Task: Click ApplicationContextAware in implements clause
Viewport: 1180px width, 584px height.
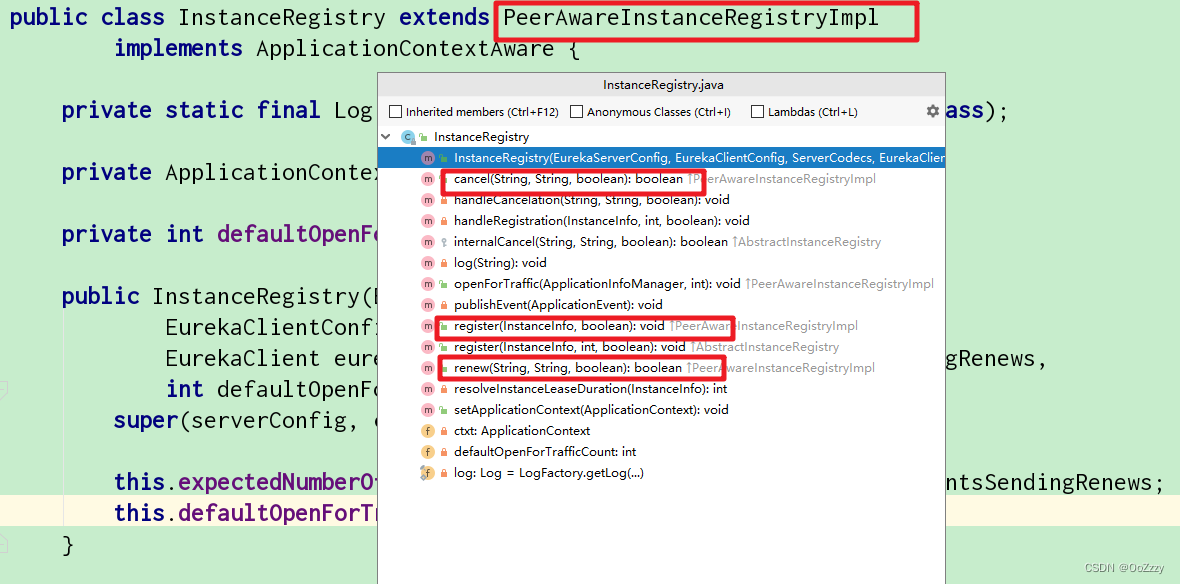Action: (405, 49)
